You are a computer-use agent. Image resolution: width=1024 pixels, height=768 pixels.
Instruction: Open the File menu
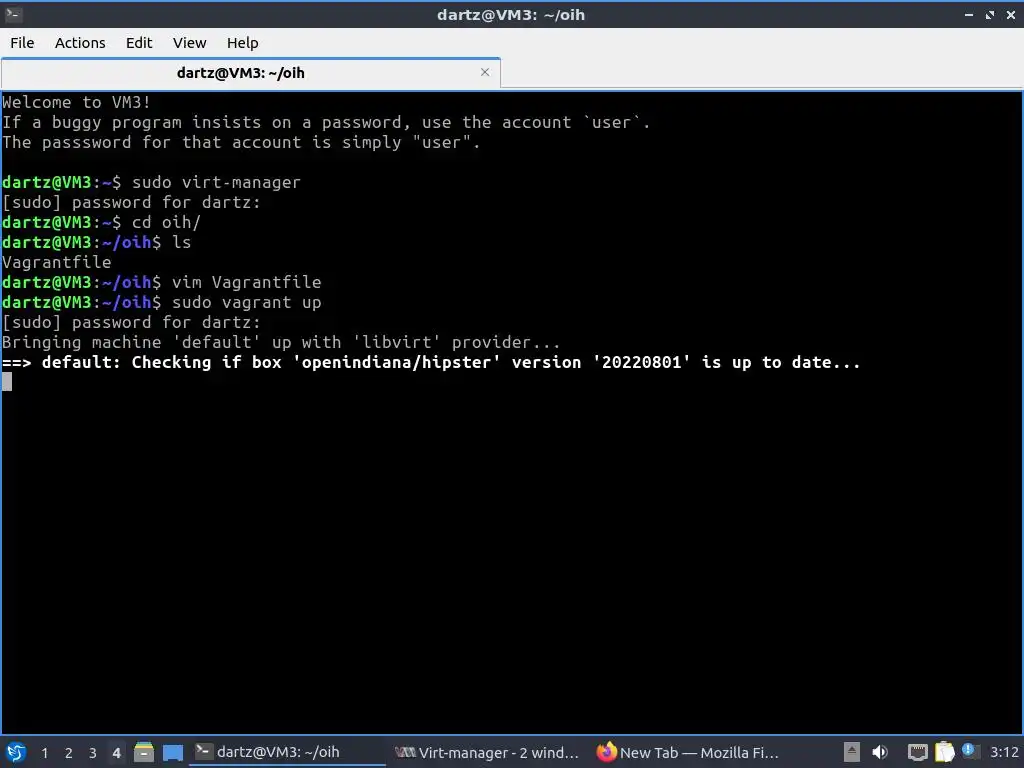click(22, 42)
